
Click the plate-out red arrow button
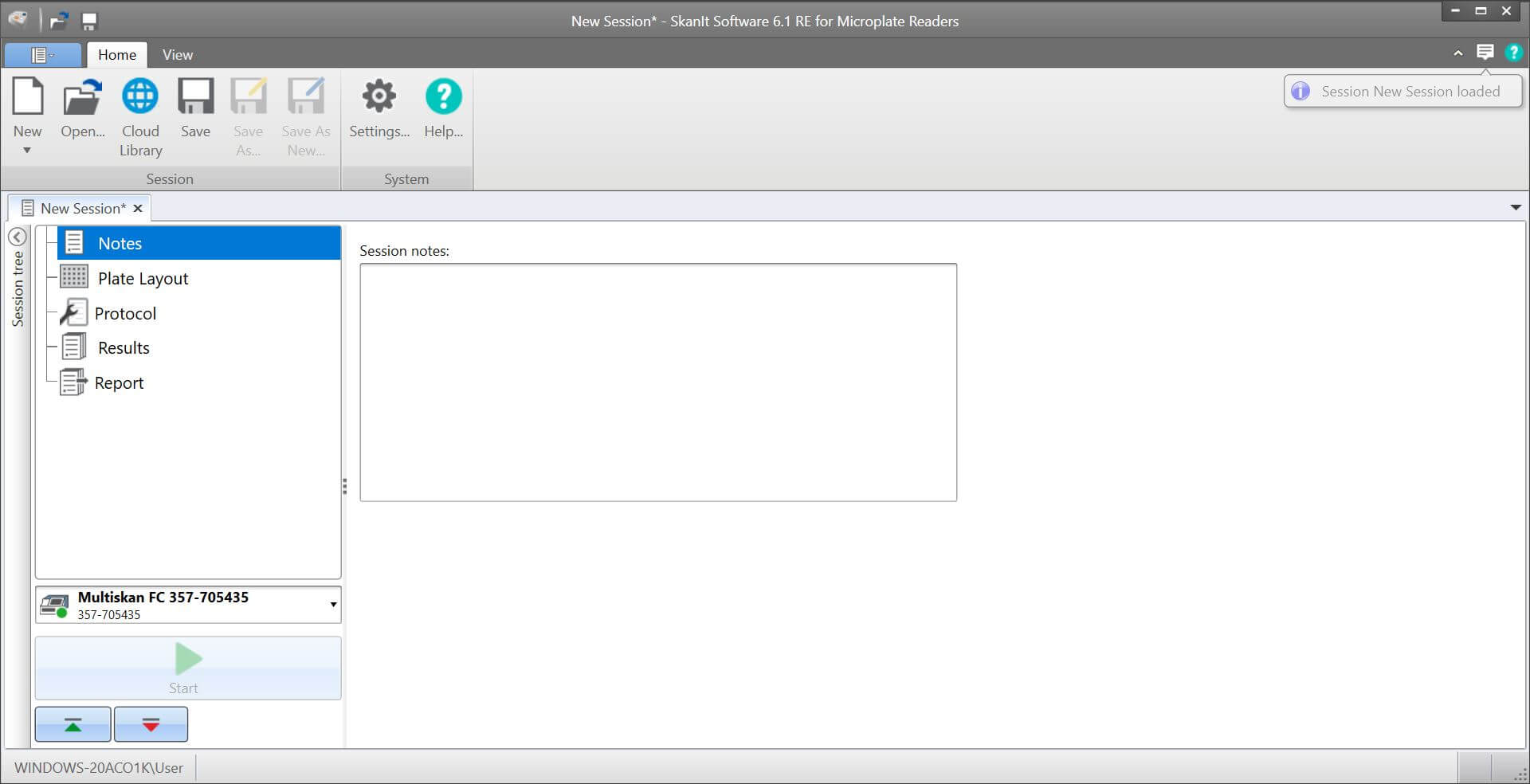[x=151, y=724]
